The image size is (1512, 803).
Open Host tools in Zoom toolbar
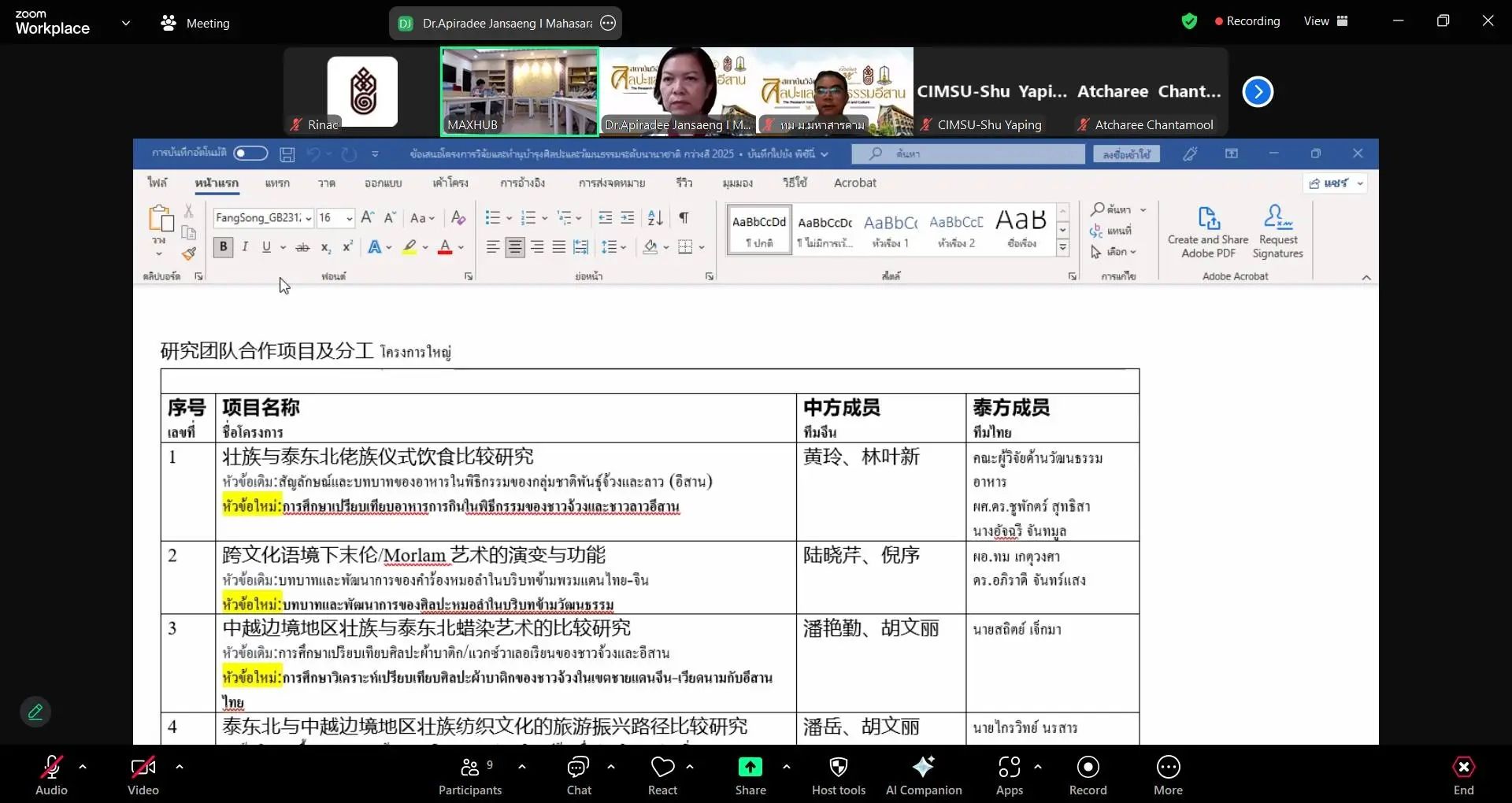click(838, 775)
